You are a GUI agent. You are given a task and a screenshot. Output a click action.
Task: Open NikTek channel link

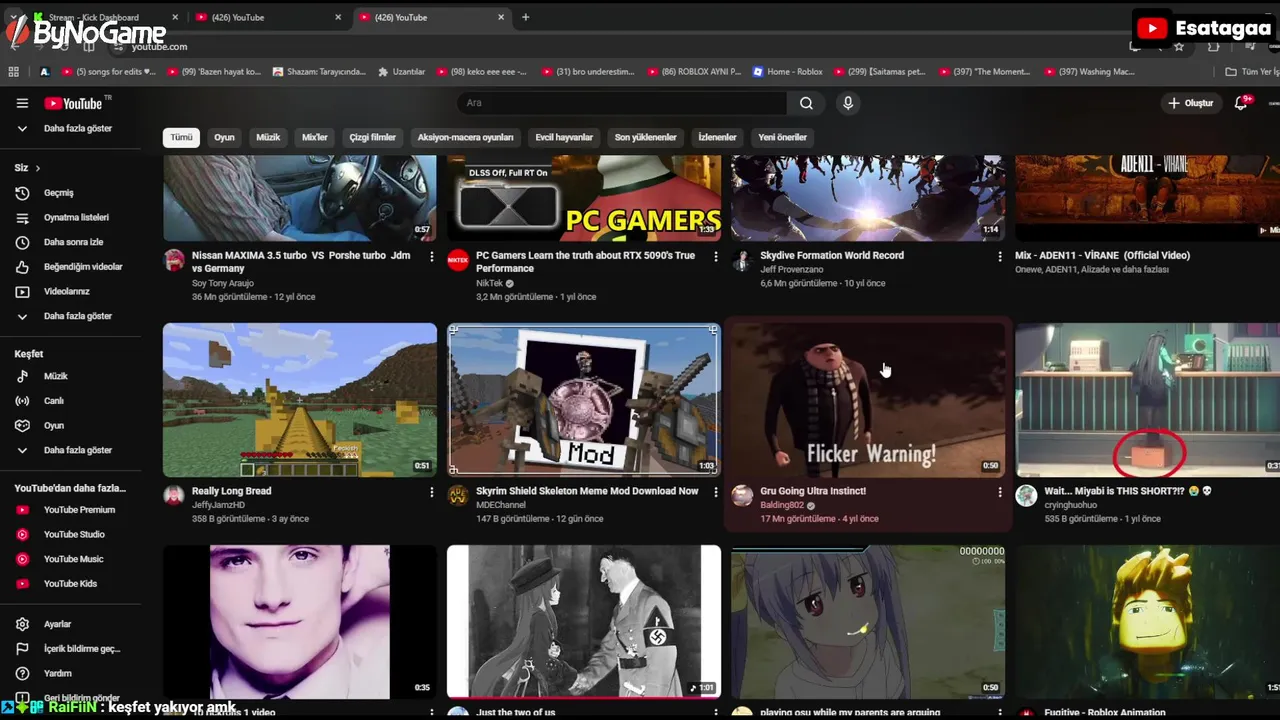coord(490,283)
